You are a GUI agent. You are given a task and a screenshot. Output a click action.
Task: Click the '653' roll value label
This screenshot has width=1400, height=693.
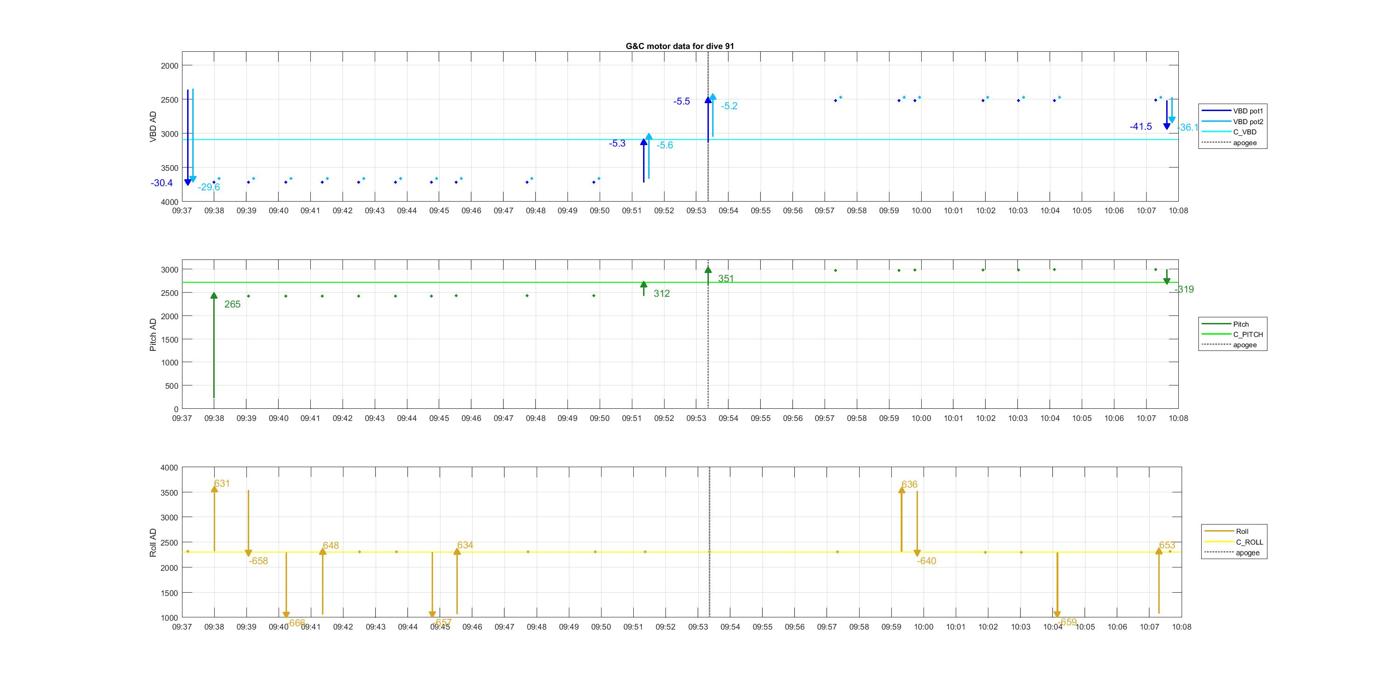(1167, 546)
